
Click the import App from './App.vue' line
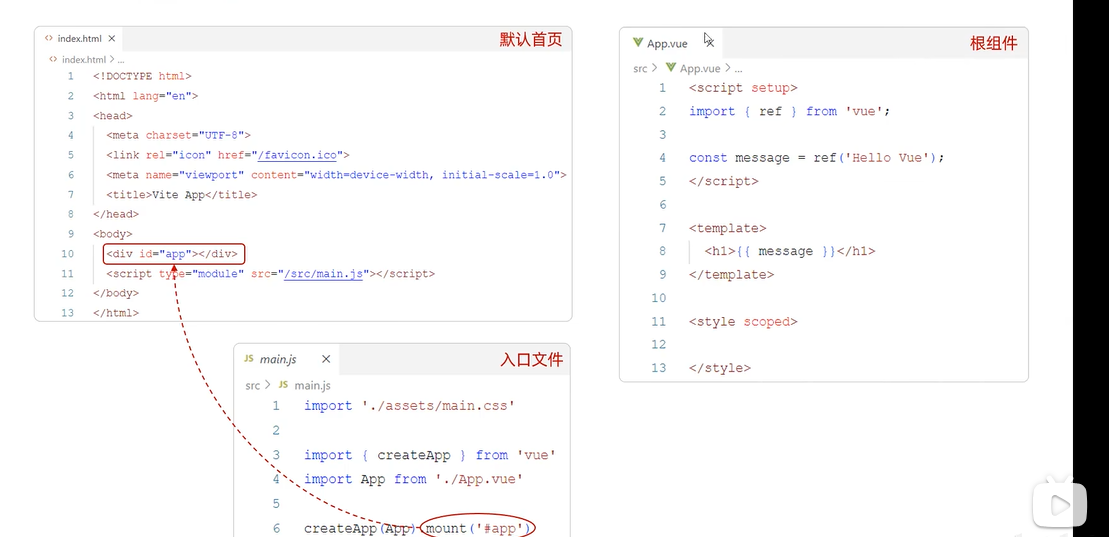(414, 479)
